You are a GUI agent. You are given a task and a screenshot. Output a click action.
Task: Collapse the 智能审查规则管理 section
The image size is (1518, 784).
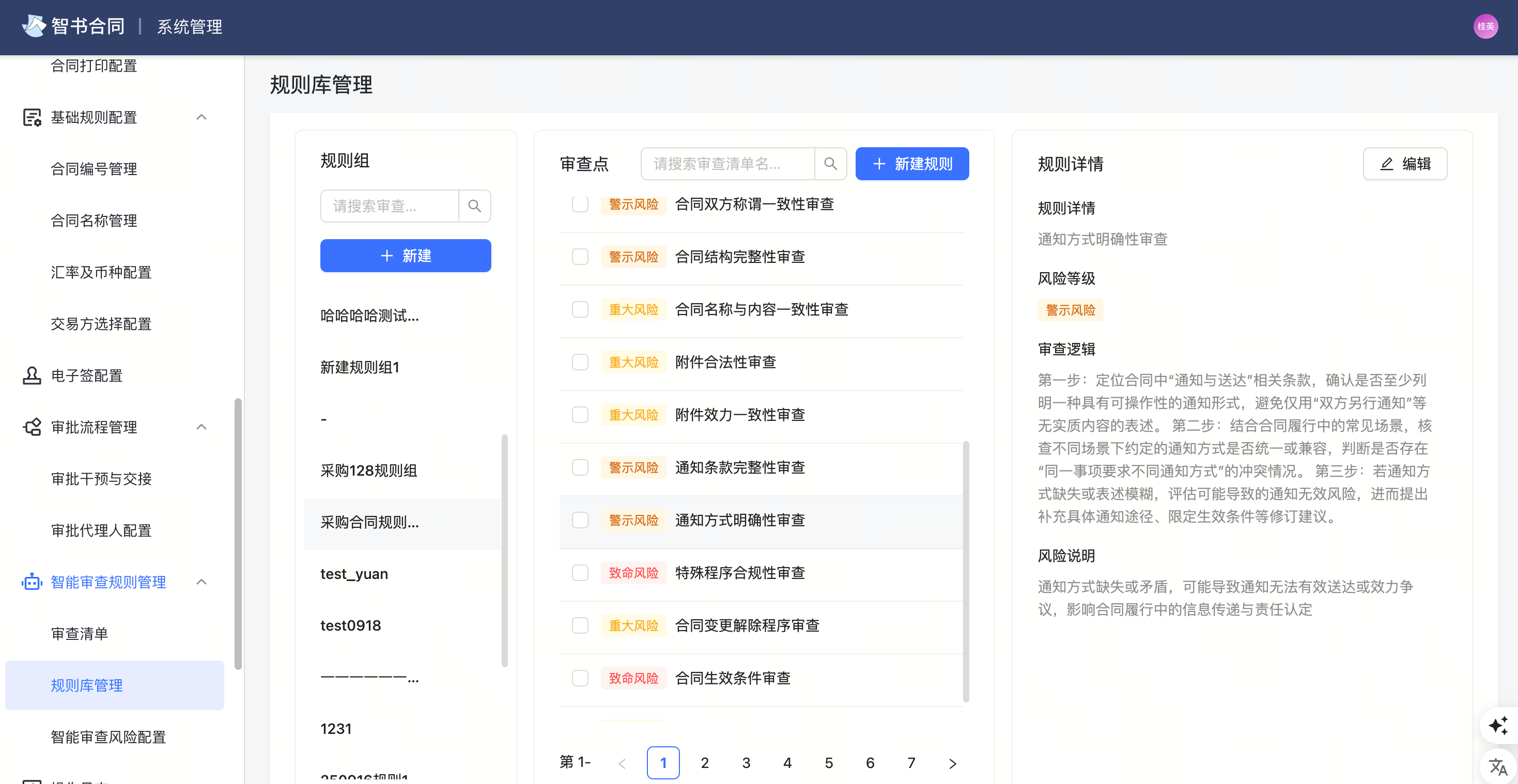tap(202, 582)
